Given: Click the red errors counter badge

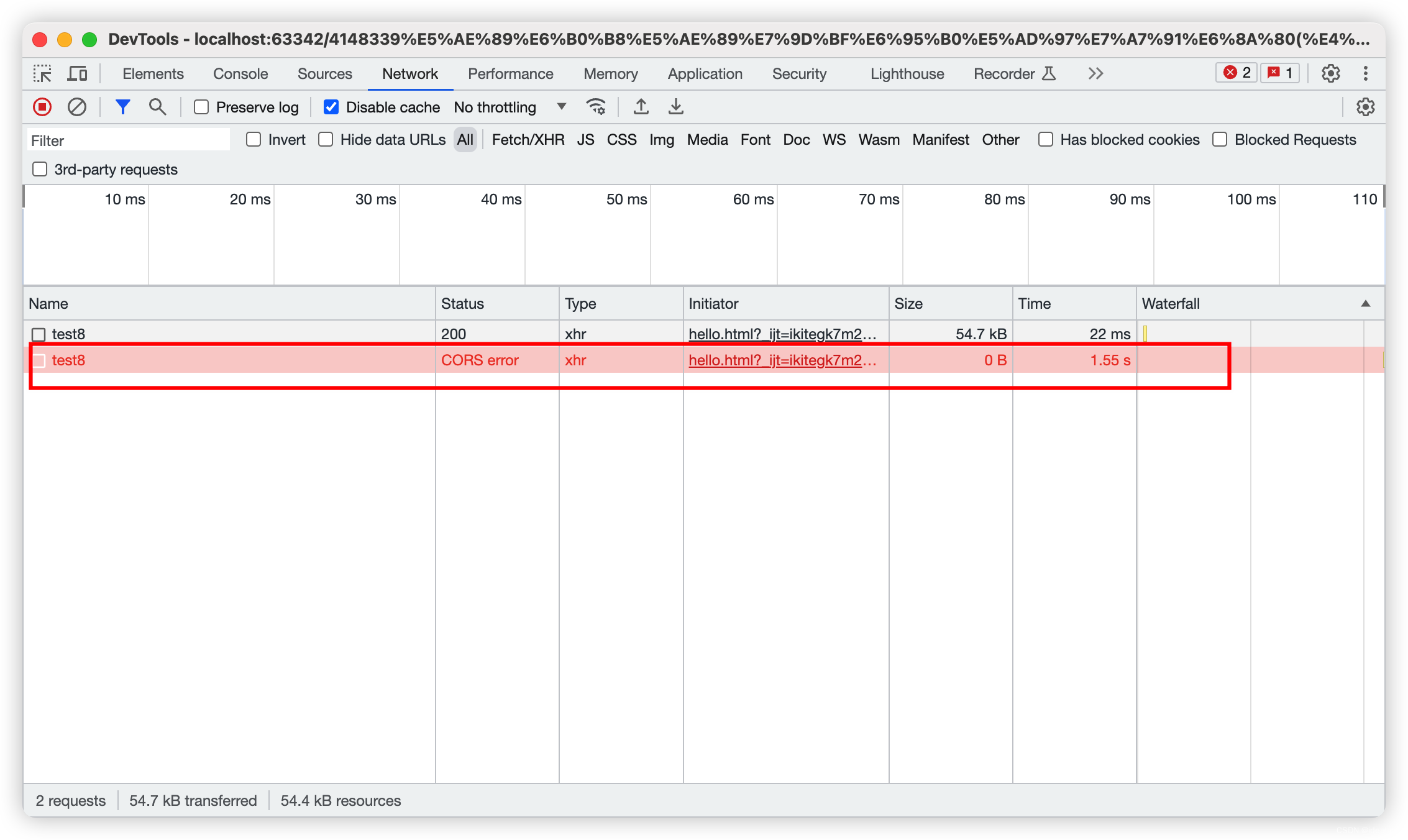Looking at the screenshot, I should pyautogui.click(x=1237, y=73).
